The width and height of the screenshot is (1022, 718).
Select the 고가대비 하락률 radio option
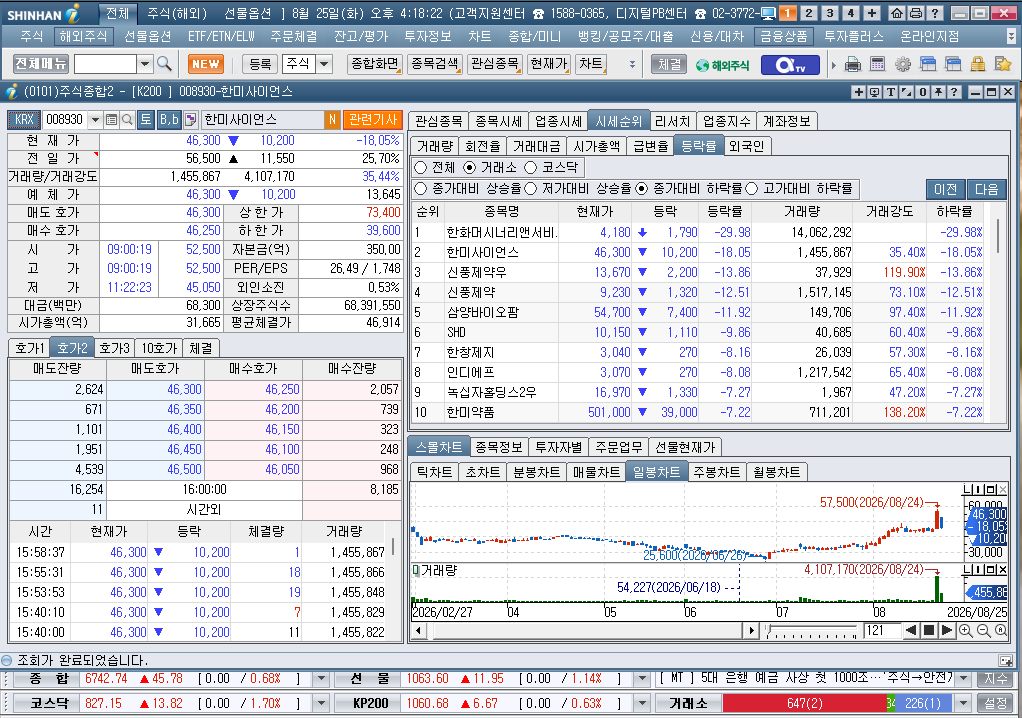(752, 188)
